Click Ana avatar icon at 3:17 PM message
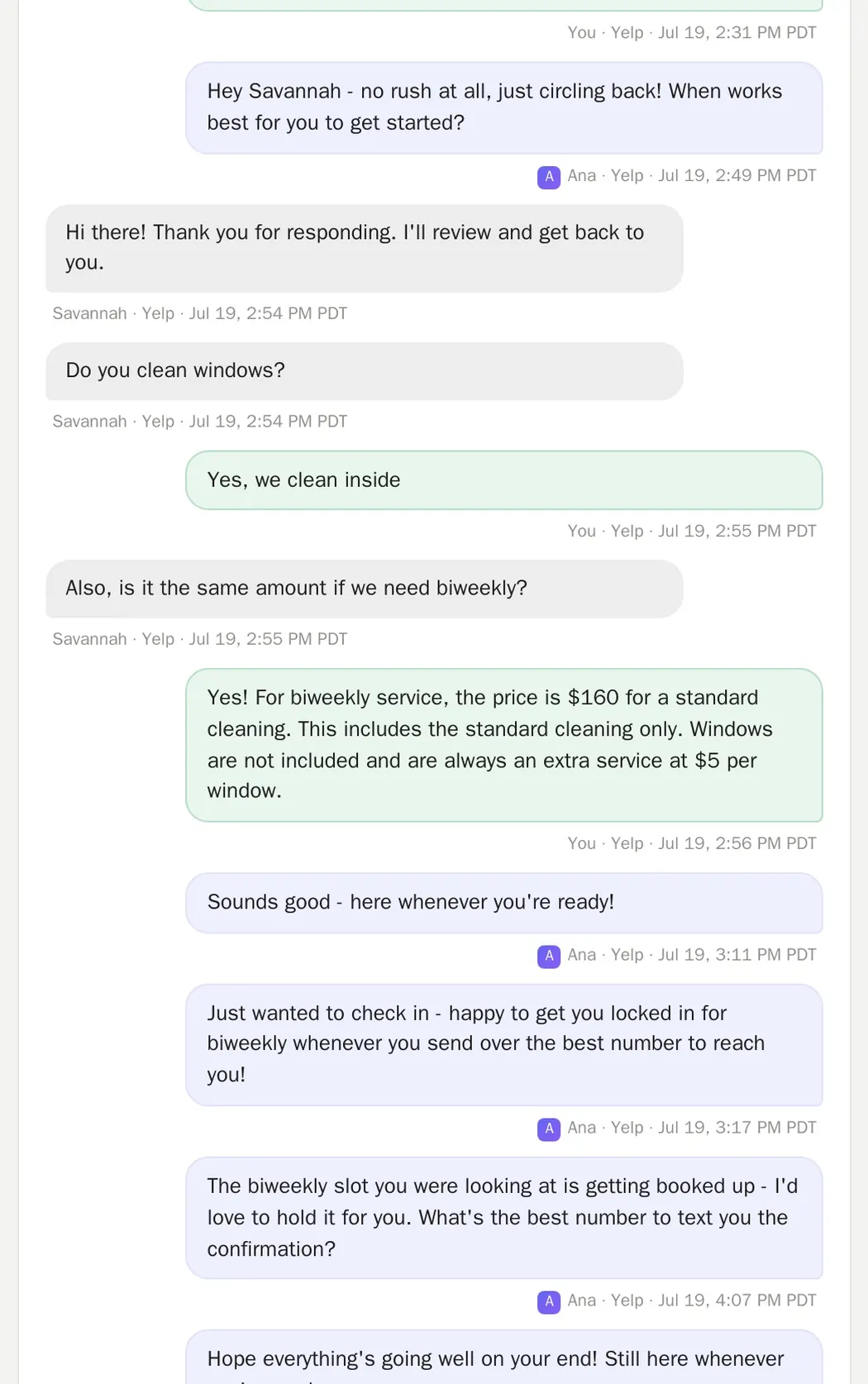 coord(549,1129)
